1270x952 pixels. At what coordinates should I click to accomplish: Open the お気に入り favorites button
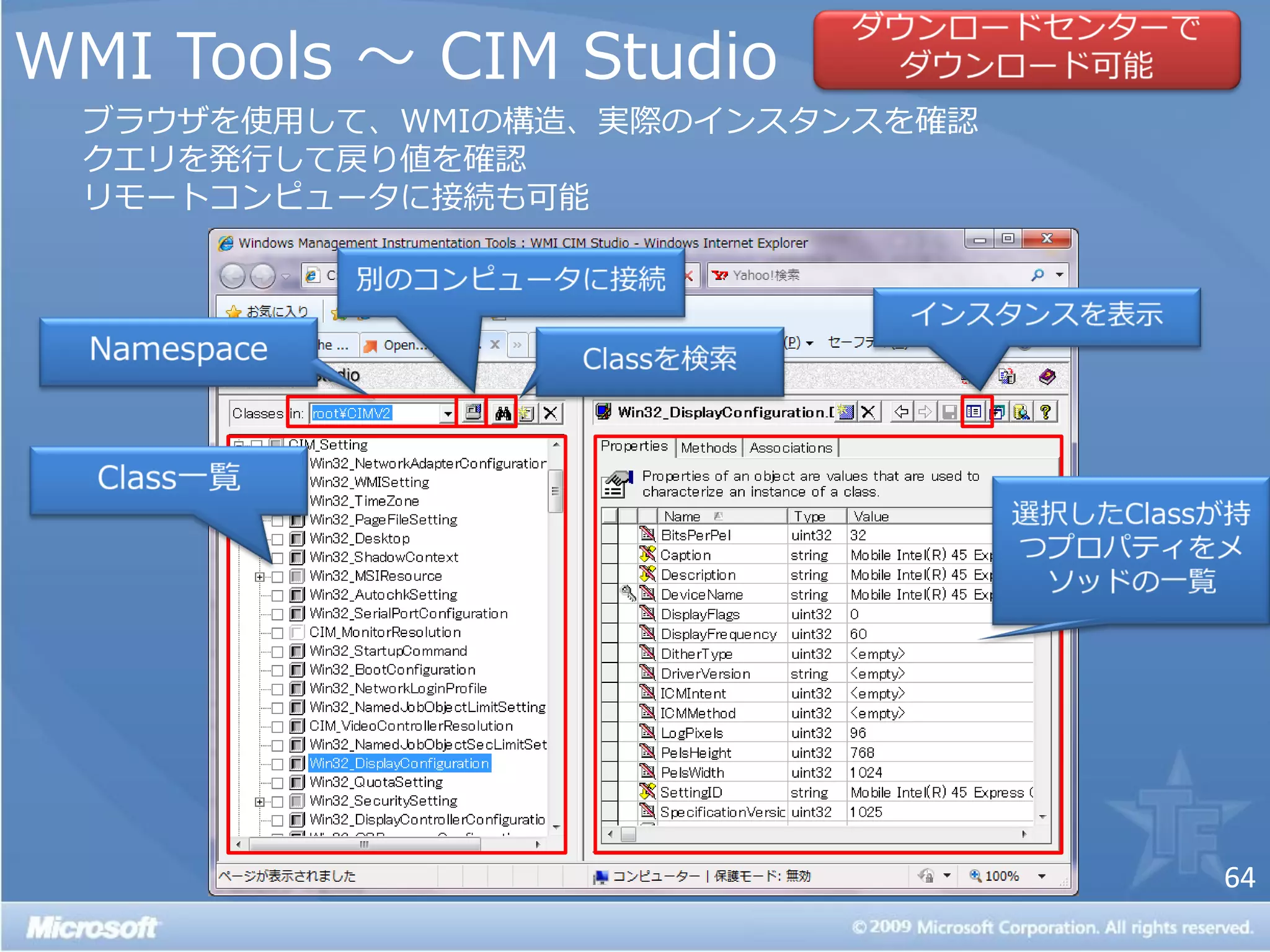click(x=269, y=312)
